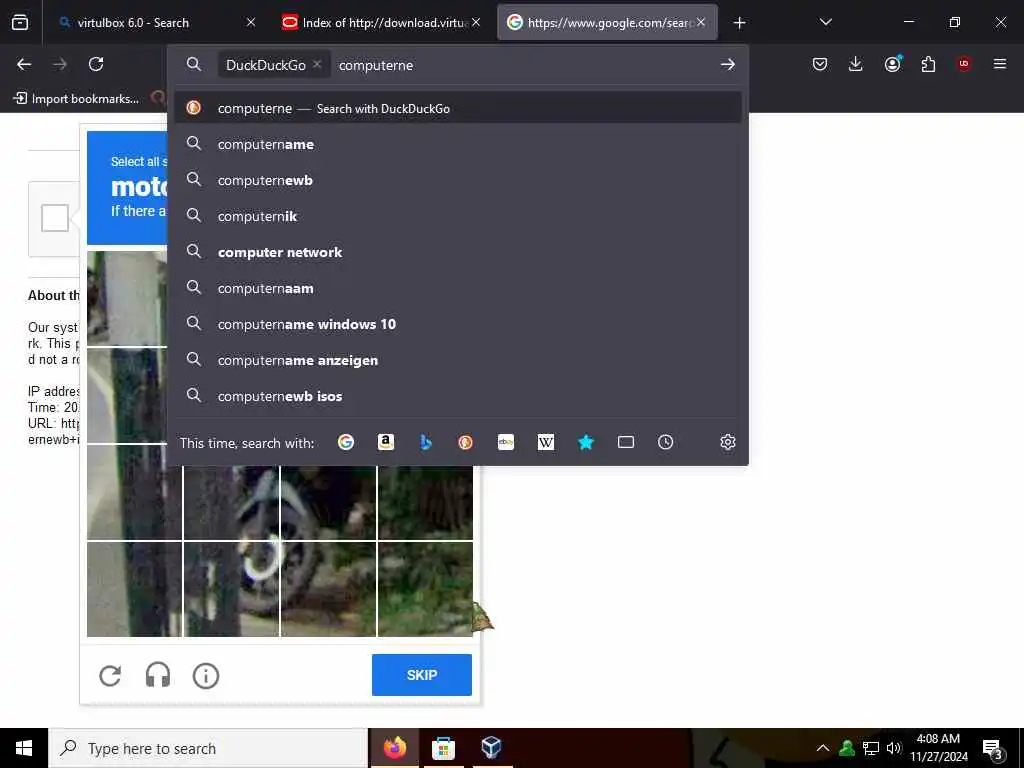Pick the computername windows 10 suggestion
Screen dimensions: 1024x768
coord(458,323)
